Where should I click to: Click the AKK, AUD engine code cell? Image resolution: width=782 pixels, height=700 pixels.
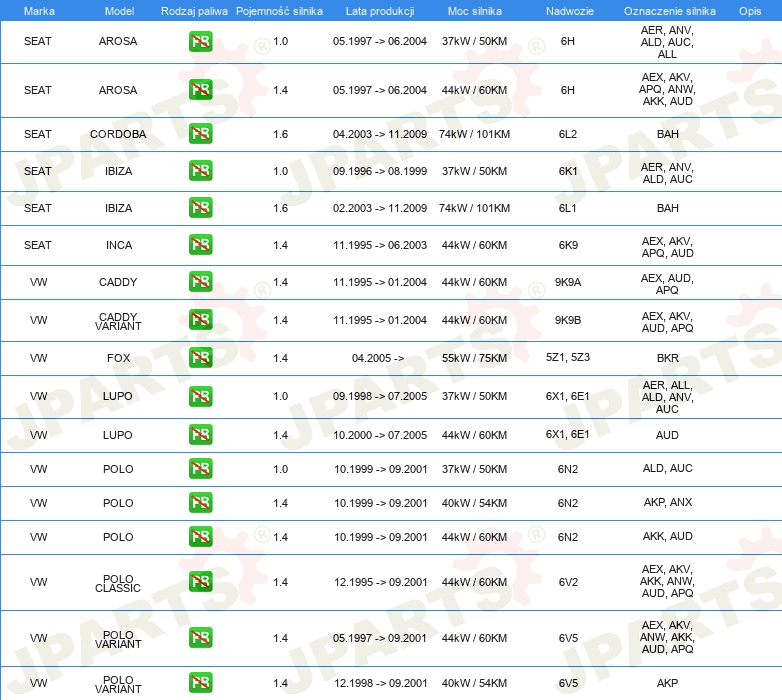point(668,536)
